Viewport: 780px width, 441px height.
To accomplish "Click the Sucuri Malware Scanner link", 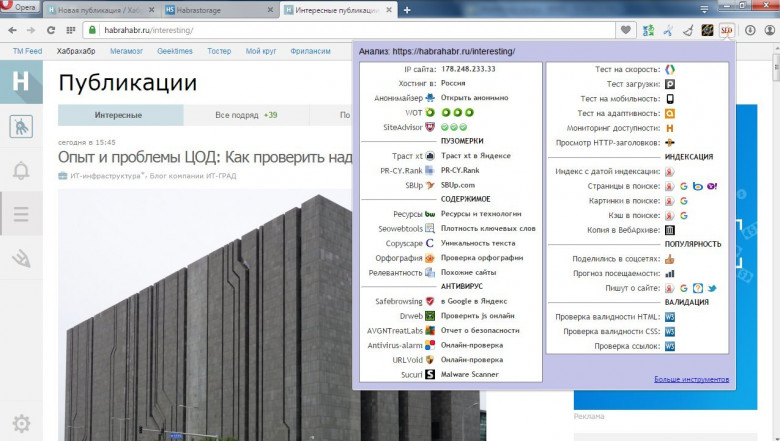I will [470, 374].
